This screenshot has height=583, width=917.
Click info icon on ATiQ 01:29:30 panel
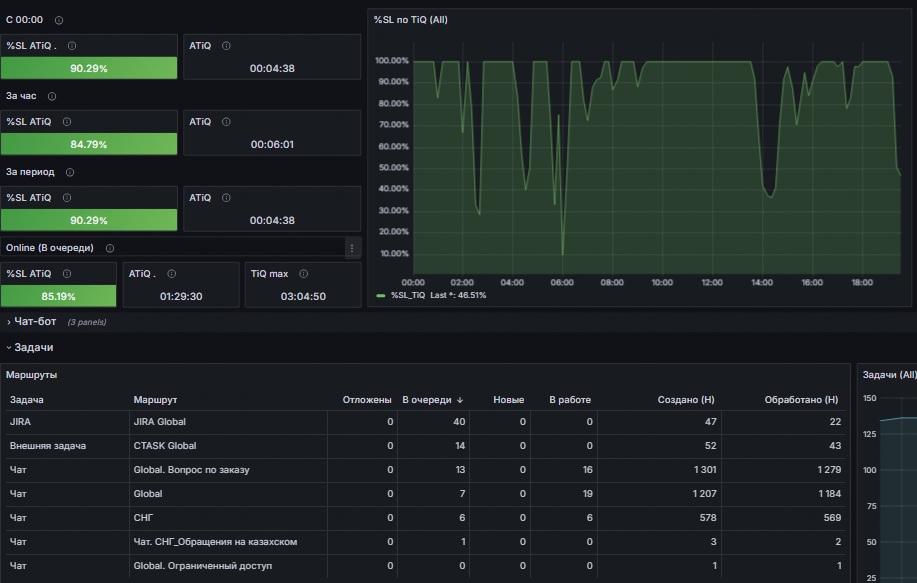[171, 274]
